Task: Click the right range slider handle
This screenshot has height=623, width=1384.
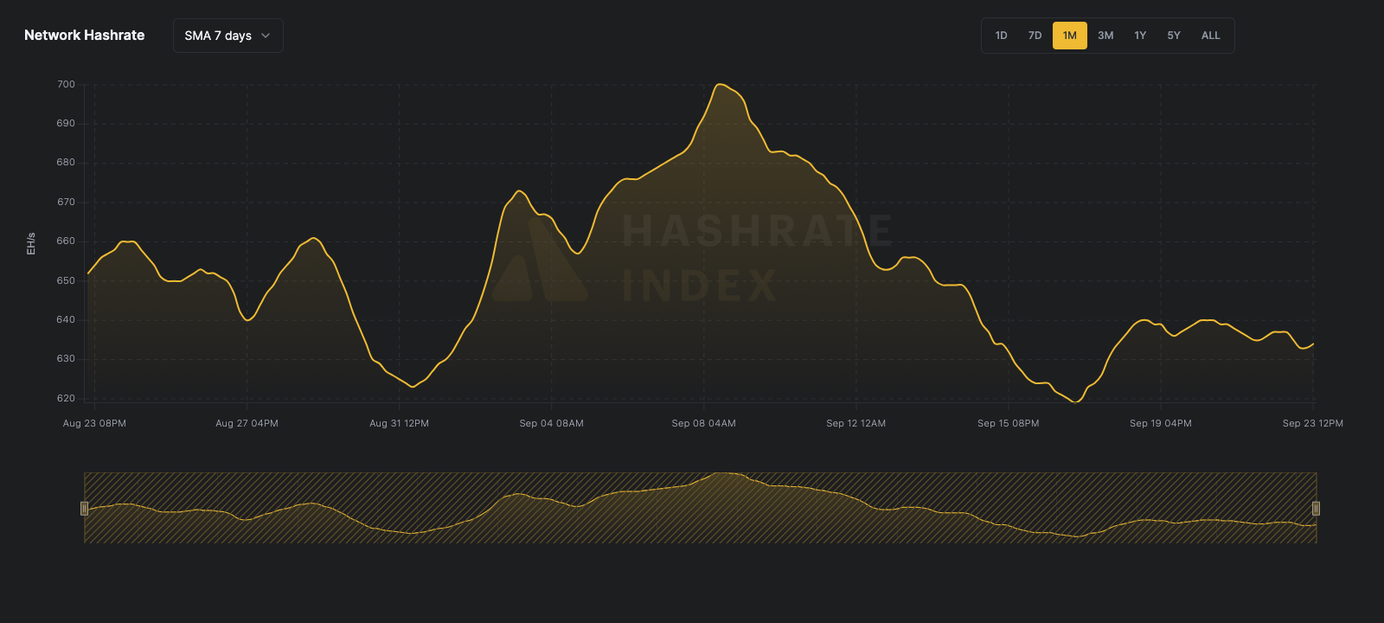Action: pos(1316,508)
